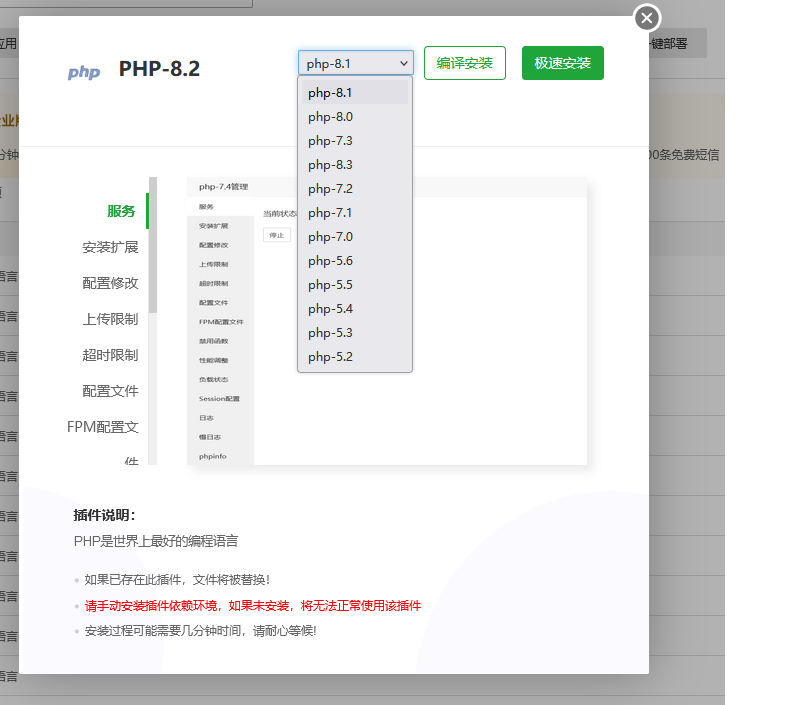Click the green 极速安装 fast install button
The height and width of the screenshot is (705, 800).
(563, 63)
